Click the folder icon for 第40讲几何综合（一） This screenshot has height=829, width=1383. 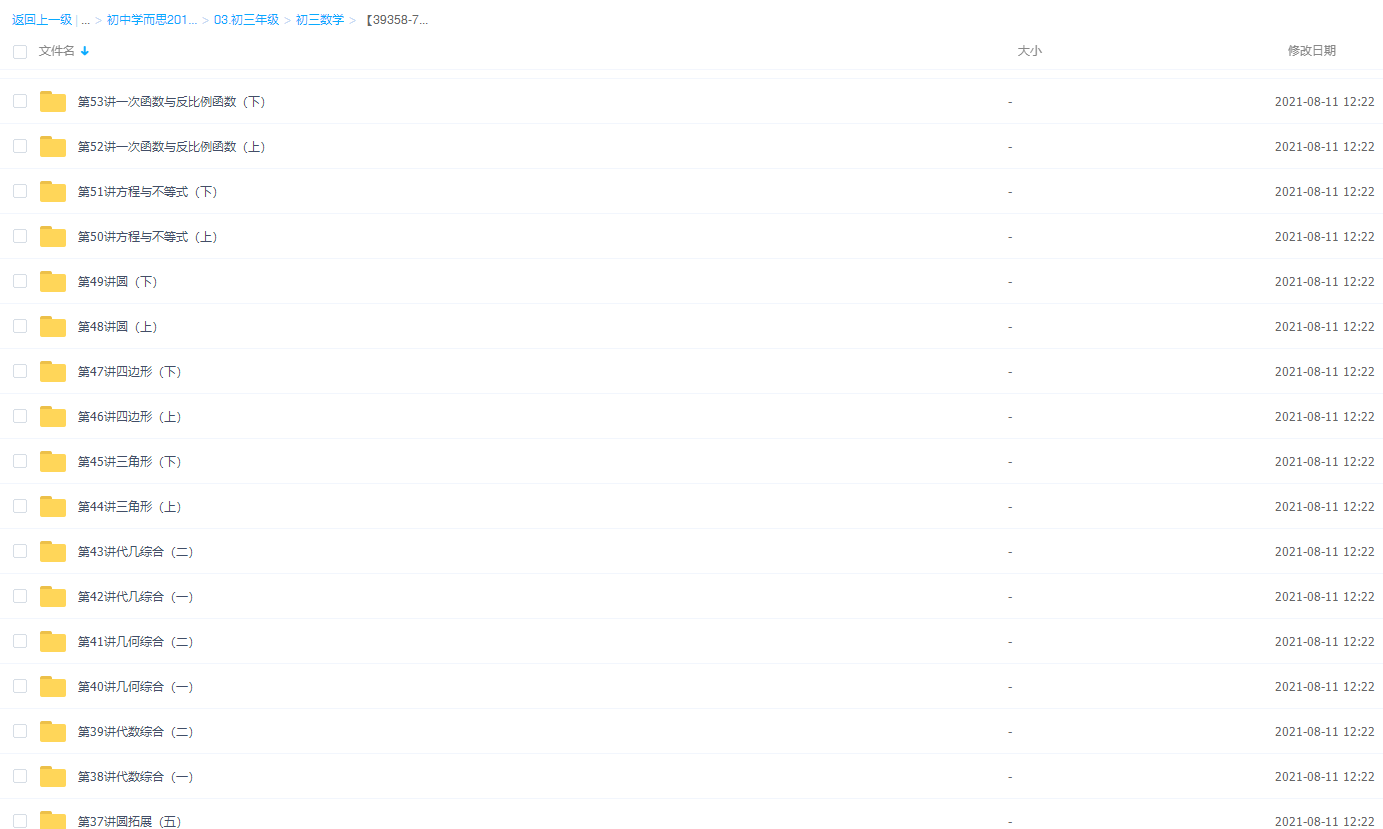pos(53,686)
